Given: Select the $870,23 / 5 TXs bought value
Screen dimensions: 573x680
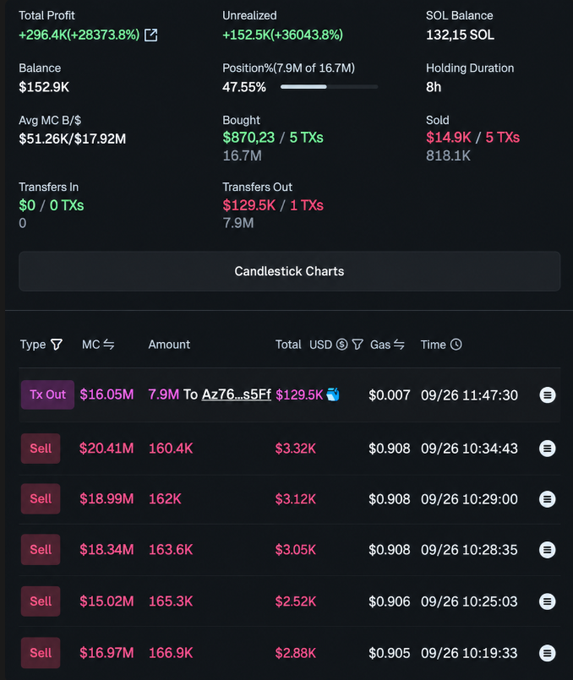Looking at the screenshot, I should (x=273, y=137).
